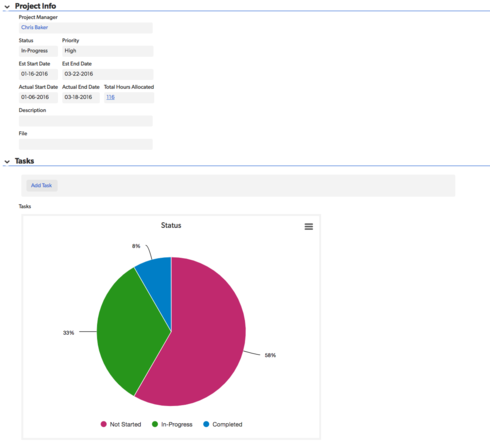
Task: Toggle the Completed legend item
Action: [x=223, y=424]
